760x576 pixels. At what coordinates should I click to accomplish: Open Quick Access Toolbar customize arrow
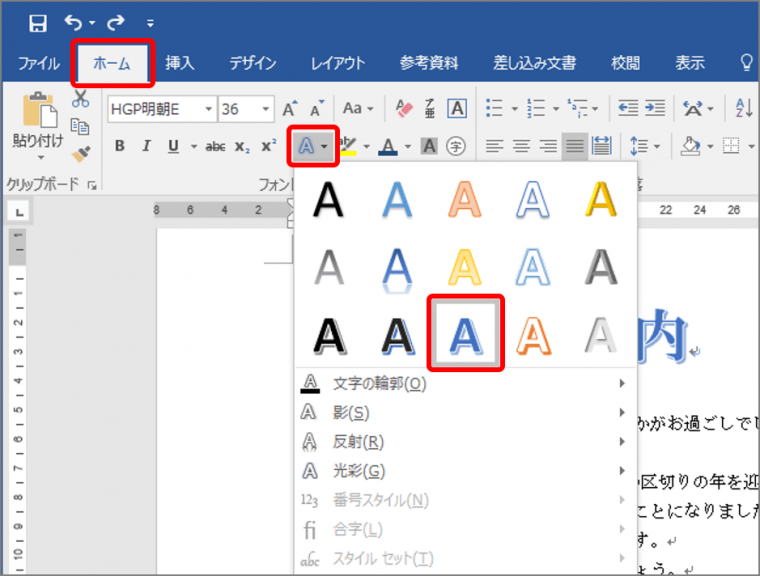(150, 23)
